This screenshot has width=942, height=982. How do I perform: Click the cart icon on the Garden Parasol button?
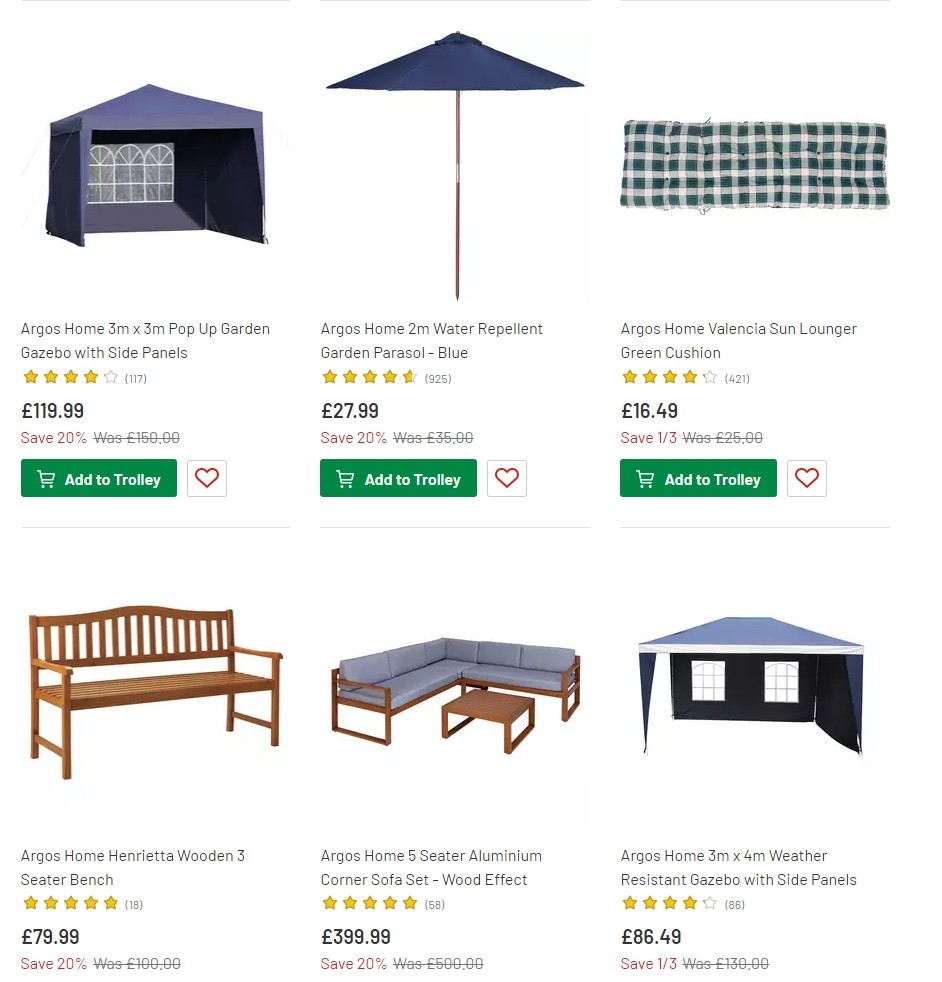(x=346, y=479)
